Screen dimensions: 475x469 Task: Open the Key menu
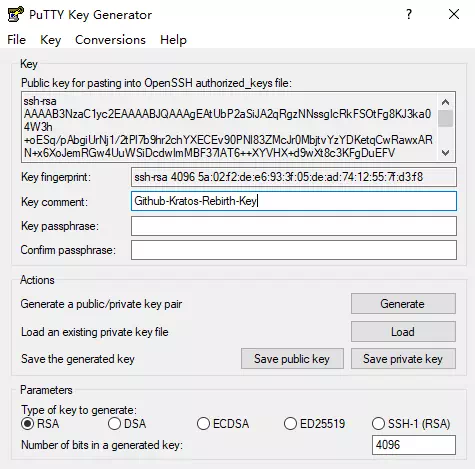[50, 40]
